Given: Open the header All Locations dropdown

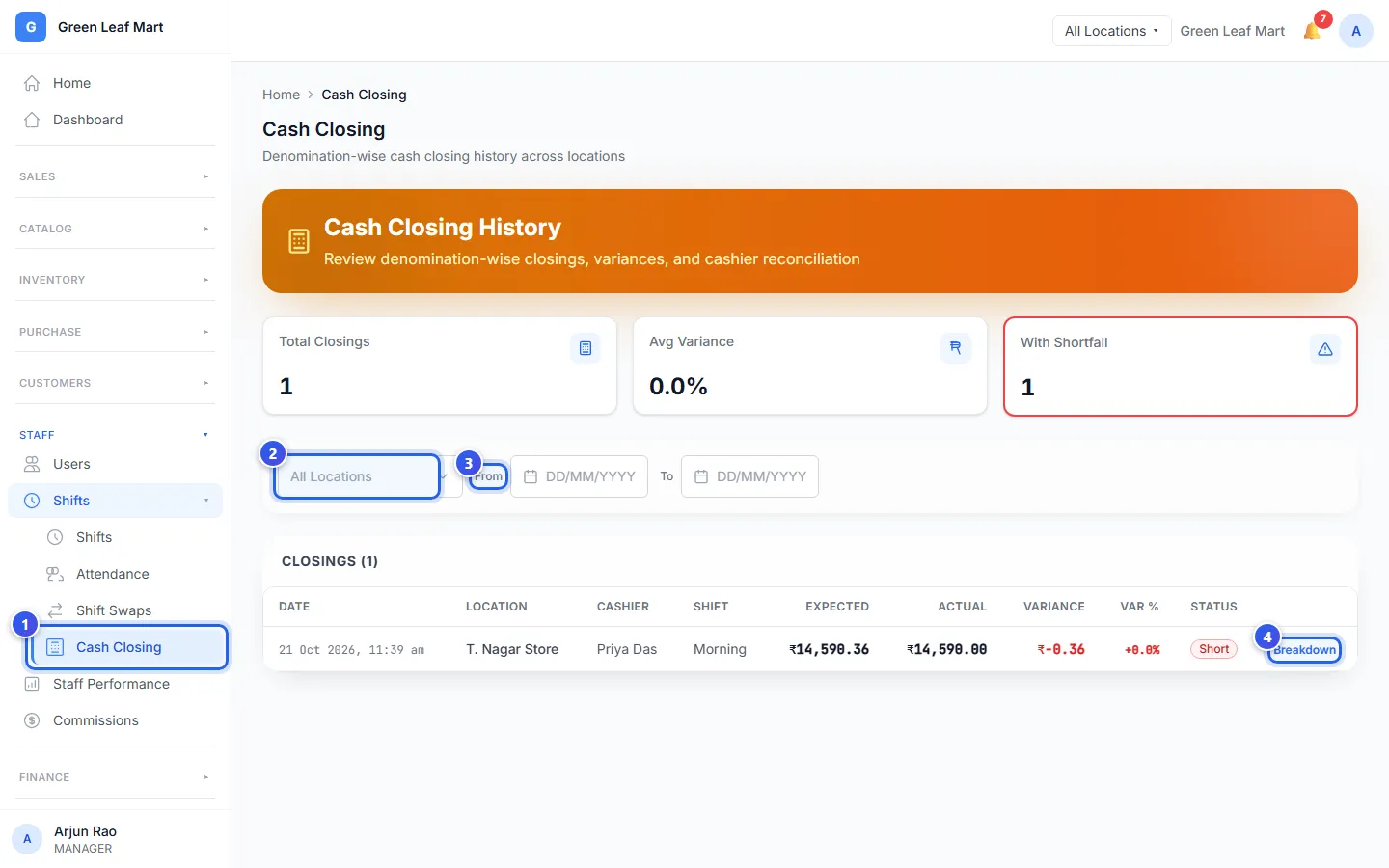Looking at the screenshot, I should pos(1111,31).
